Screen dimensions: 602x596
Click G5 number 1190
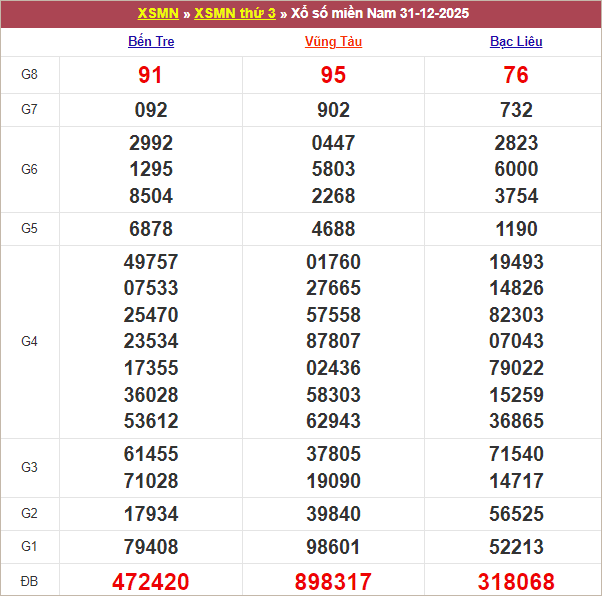[516, 229]
